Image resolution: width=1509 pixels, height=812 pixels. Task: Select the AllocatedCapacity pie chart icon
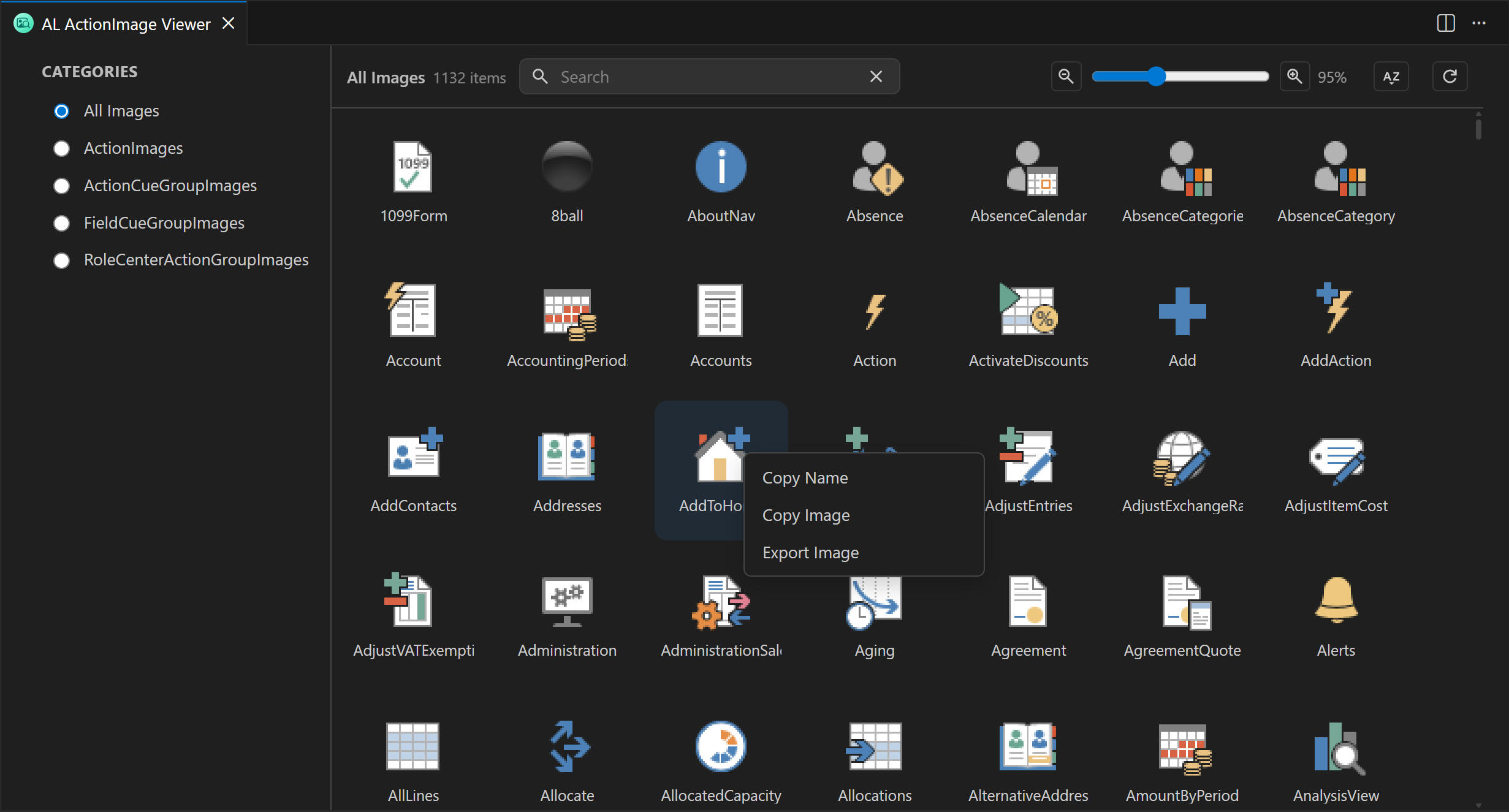pyautogui.click(x=720, y=746)
